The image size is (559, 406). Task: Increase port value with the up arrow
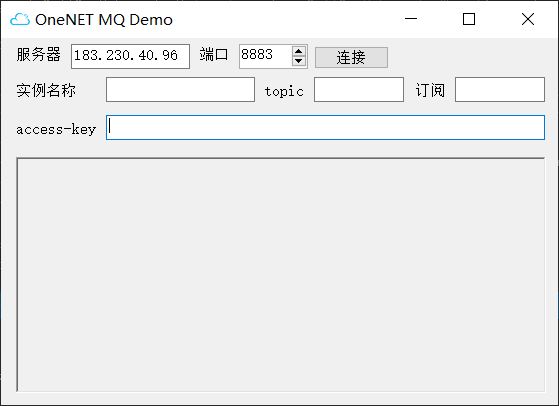[x=298, y=51]
